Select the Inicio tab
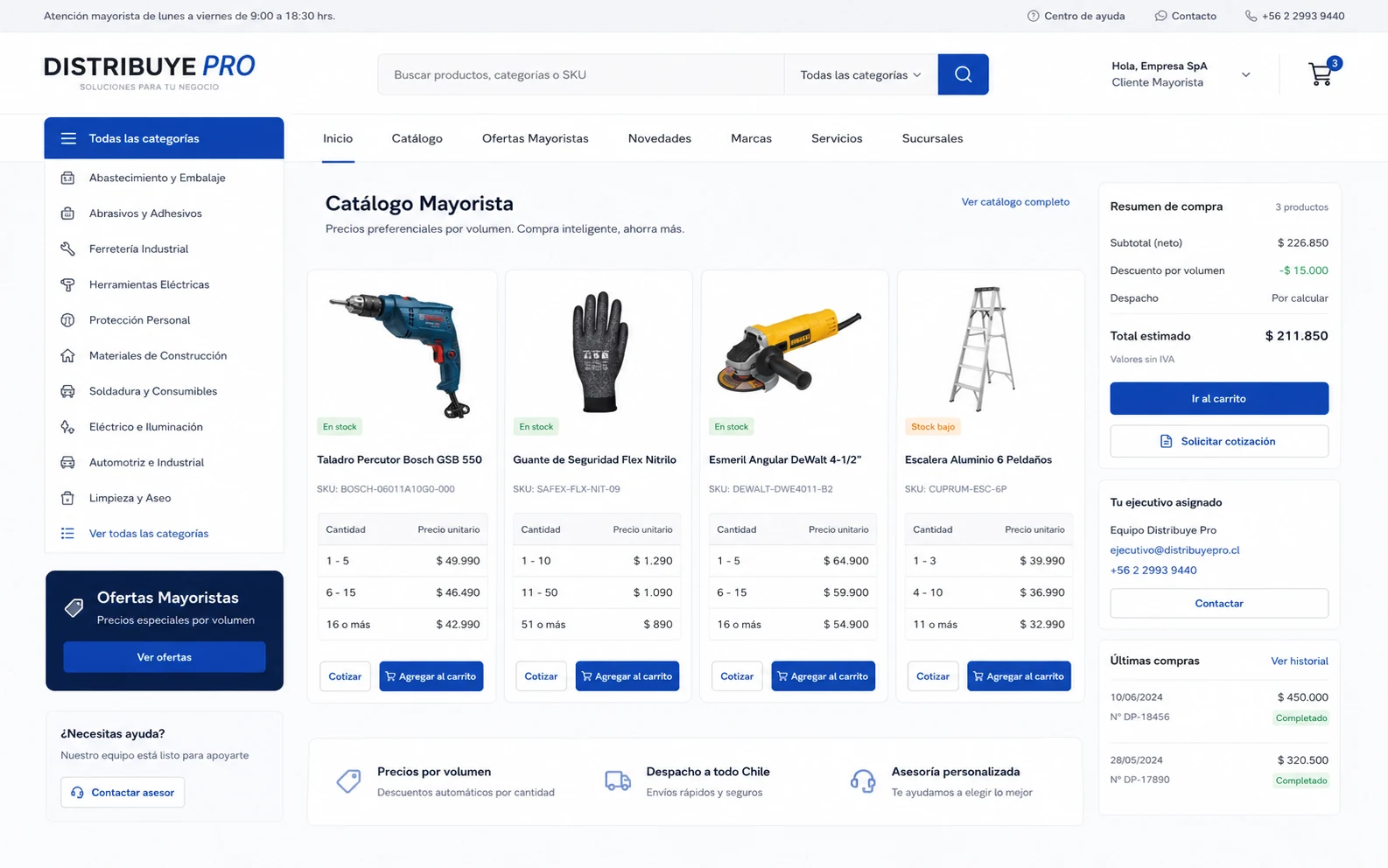This screenshot has width=1388, height=868. (338, 138)
